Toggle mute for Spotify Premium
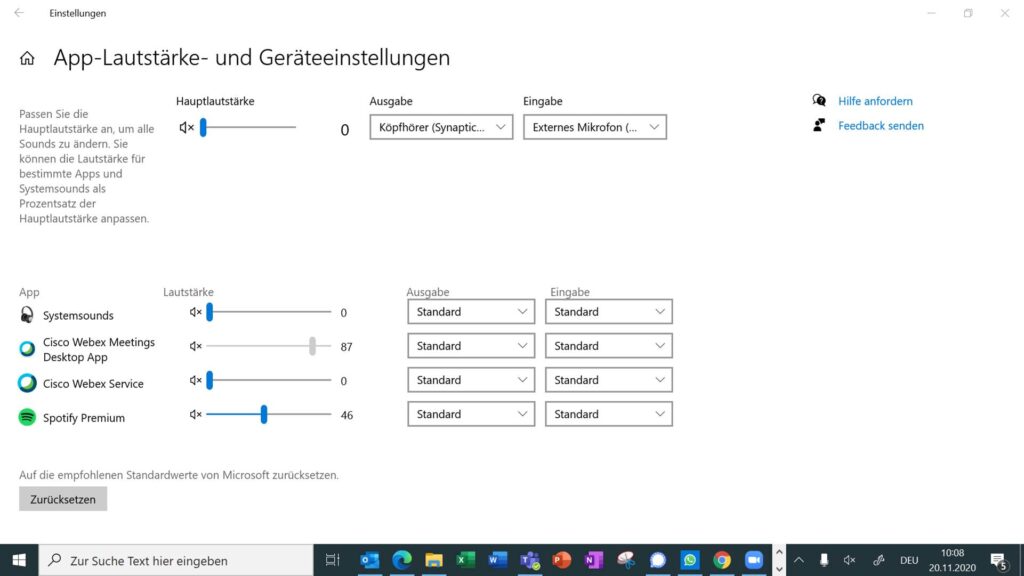Viewport: 1024px width, 576px height. [195, 414]
